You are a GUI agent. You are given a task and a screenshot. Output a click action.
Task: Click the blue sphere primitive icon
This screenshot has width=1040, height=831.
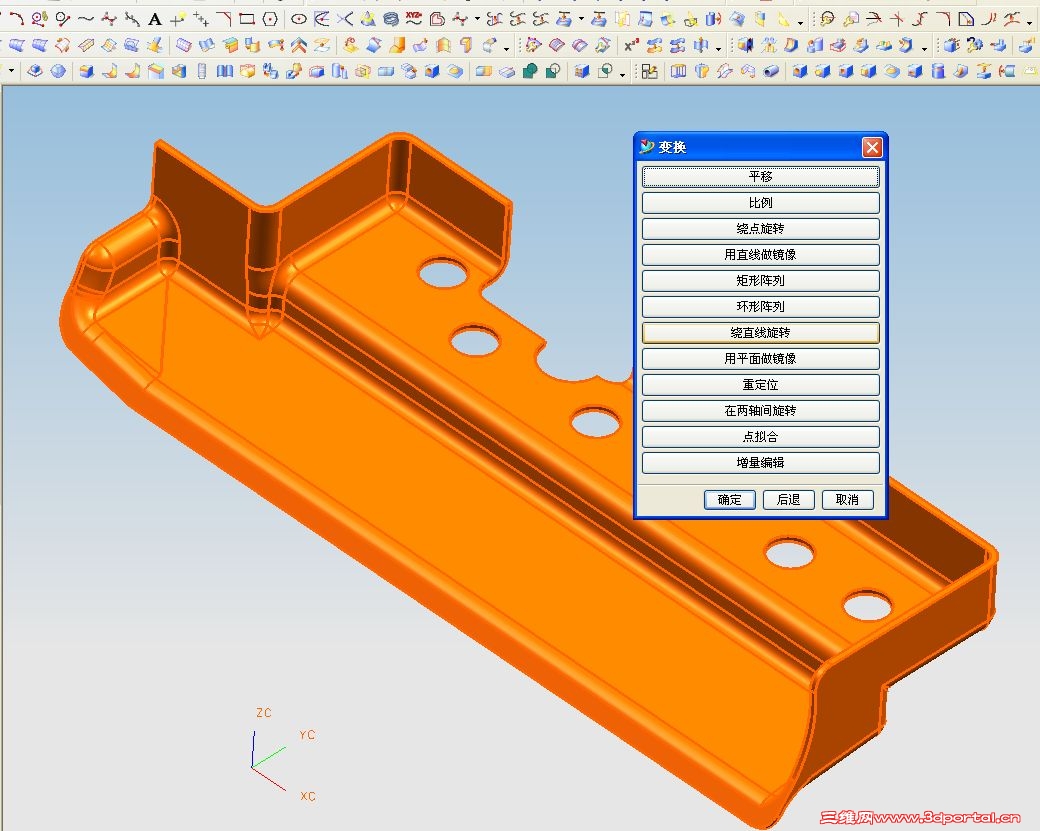(58, 70)
